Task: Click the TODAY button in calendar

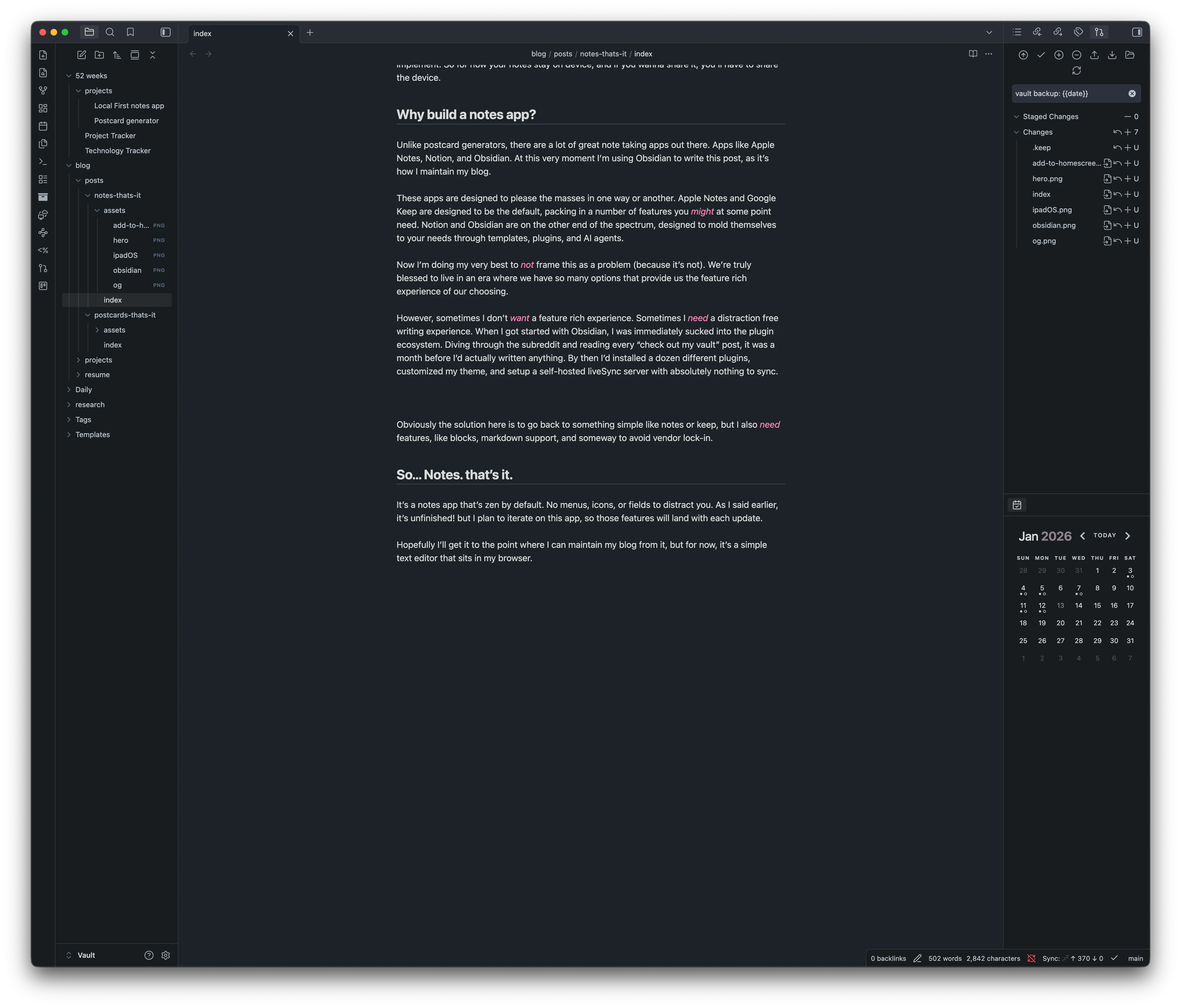Action: point(1104,535)
